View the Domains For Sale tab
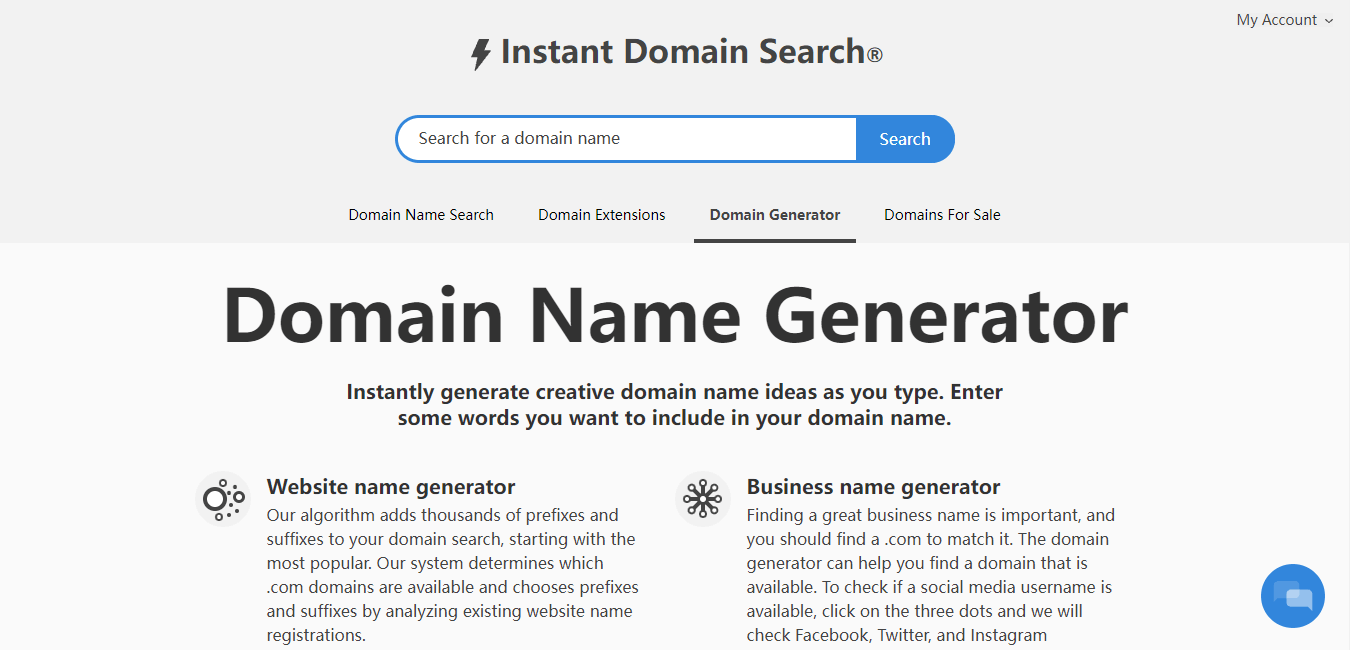1350x650 pixels. pos(941,214)
